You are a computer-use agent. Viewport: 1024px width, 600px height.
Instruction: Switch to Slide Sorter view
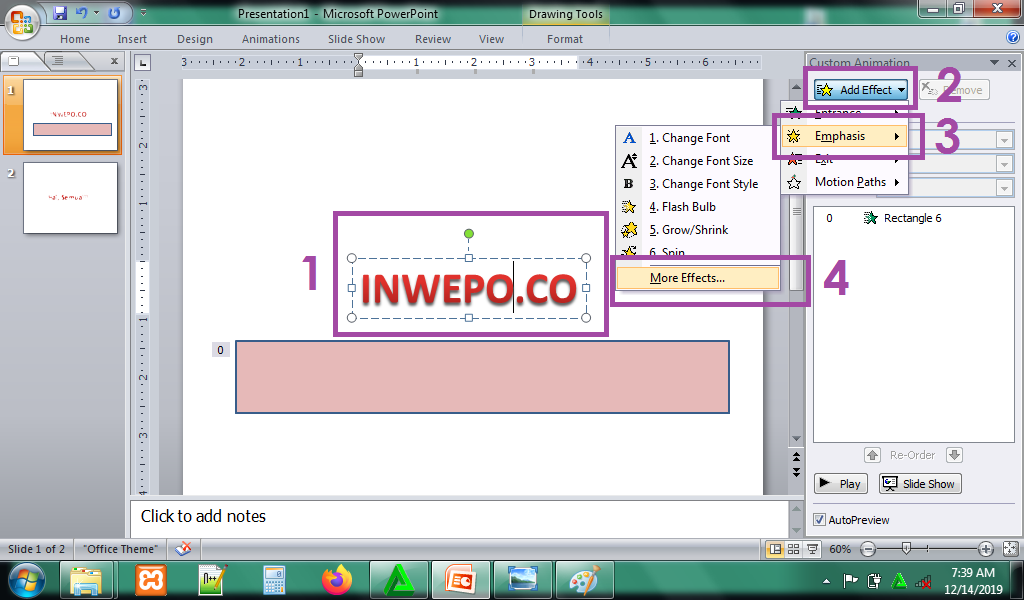tap(793, 549)
